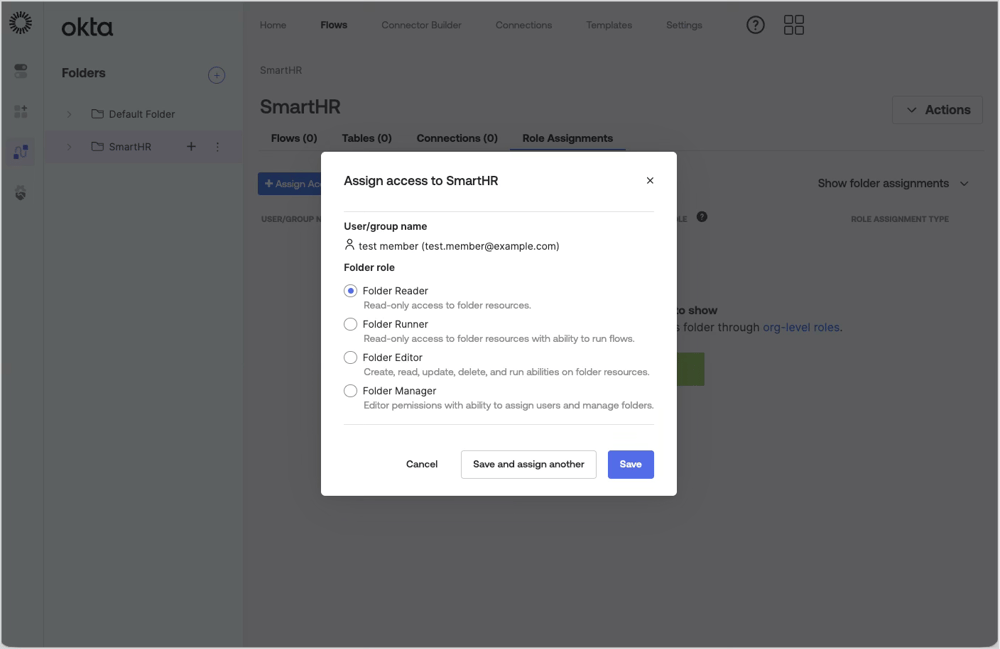Close the Assign access dialog

pos(649,180)
